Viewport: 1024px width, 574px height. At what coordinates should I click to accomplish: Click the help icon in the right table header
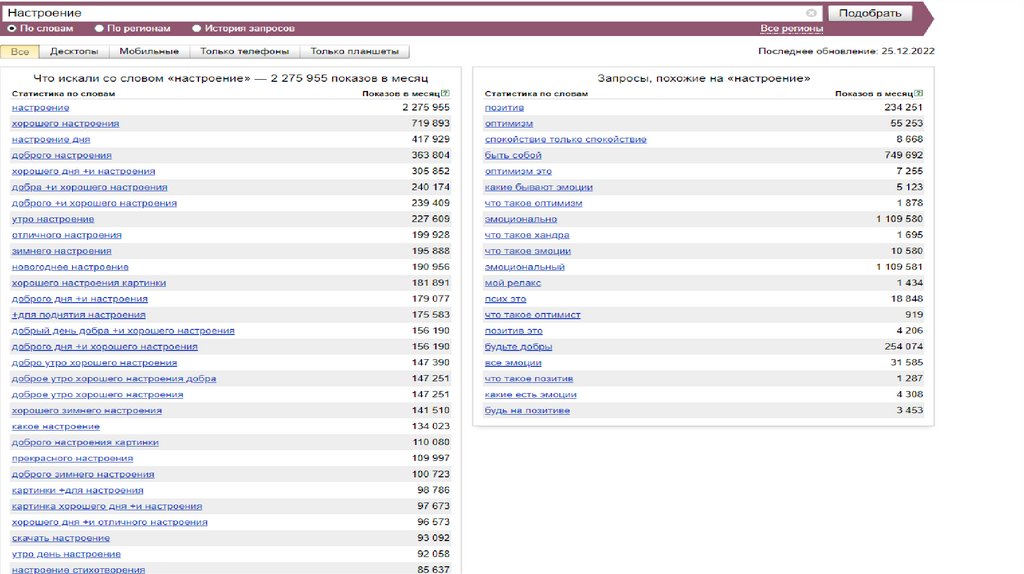(x=919, y=93)
